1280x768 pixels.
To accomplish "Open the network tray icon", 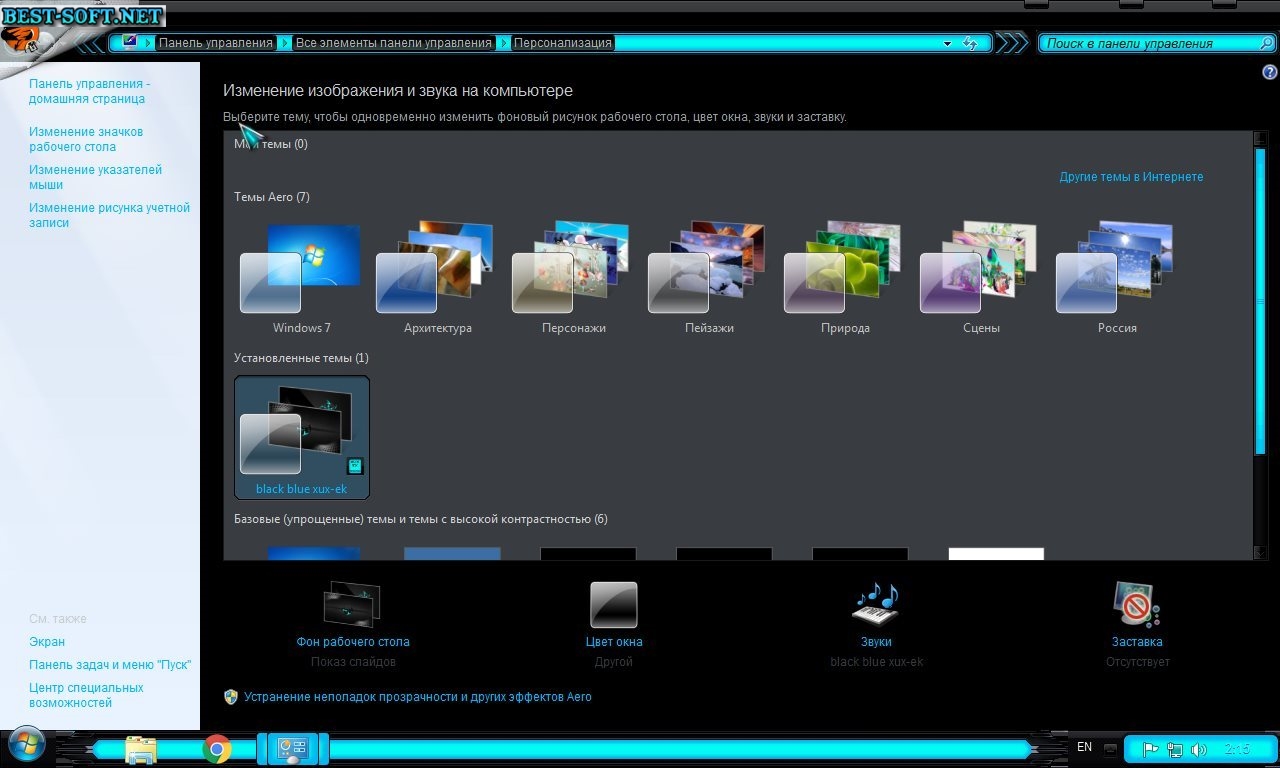I will pos(1176,749).
